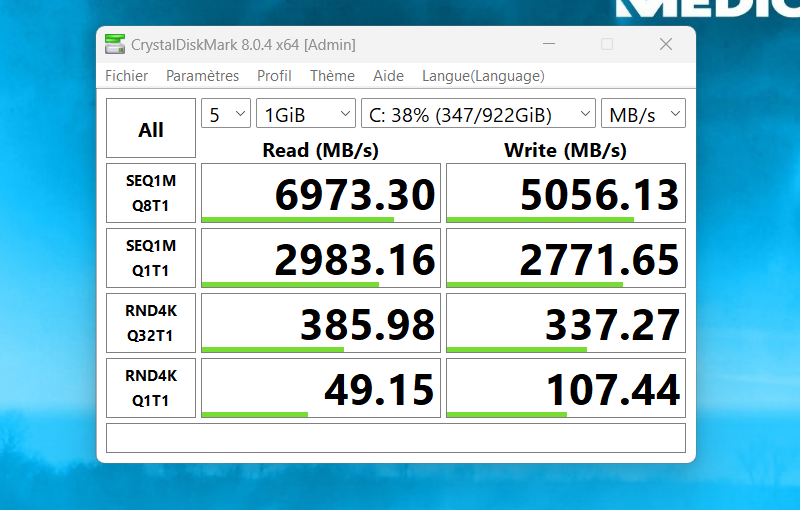800x510 pixels.
Task: Start the SEQ1M Q1T1 test
Action: (151, 257)
